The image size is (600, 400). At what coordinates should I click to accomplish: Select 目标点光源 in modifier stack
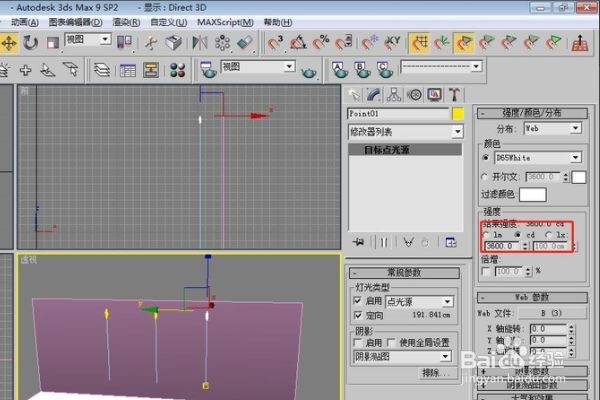coord(405,150)
